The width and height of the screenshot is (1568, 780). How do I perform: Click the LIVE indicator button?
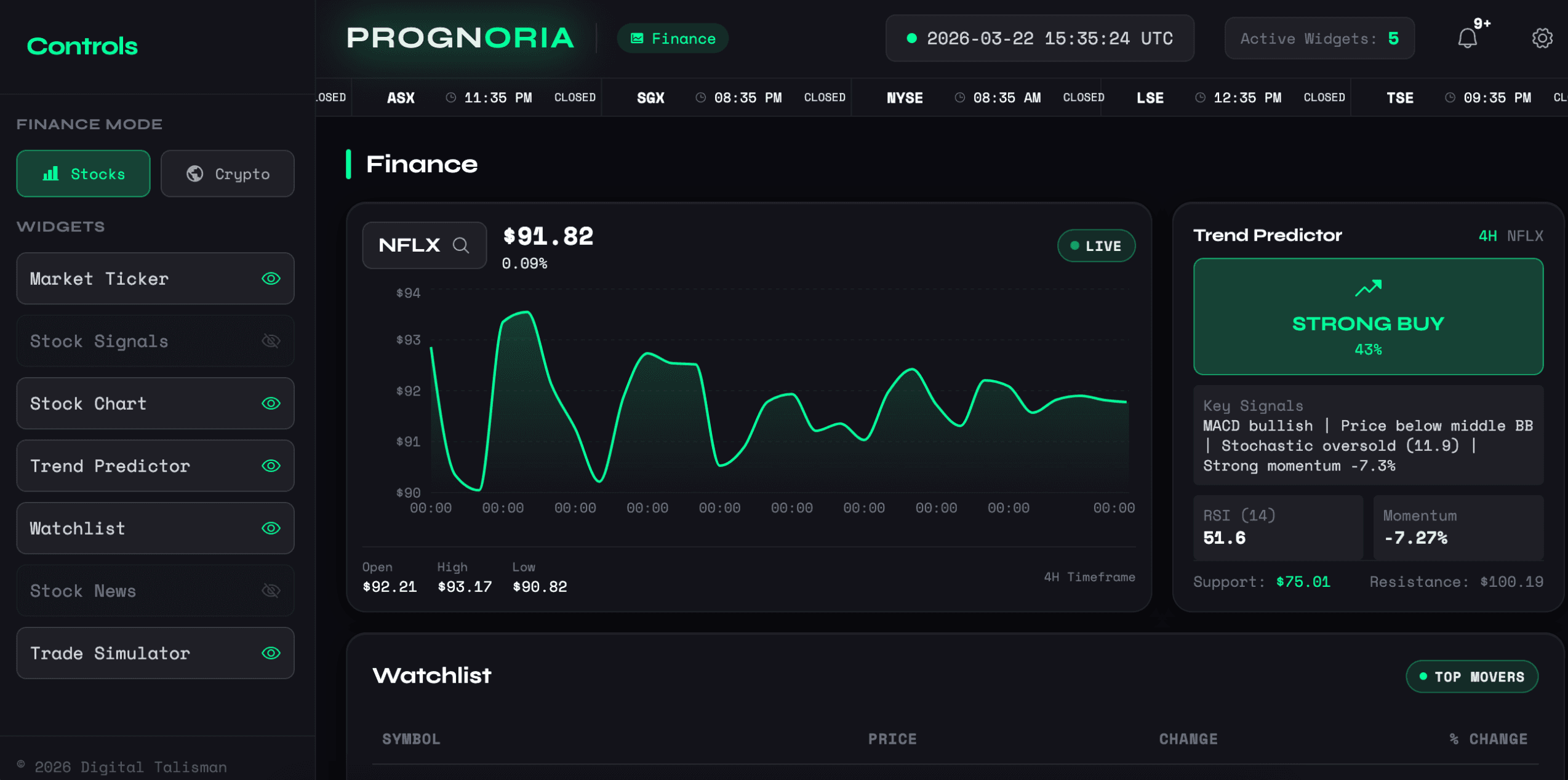[1096, 245]
